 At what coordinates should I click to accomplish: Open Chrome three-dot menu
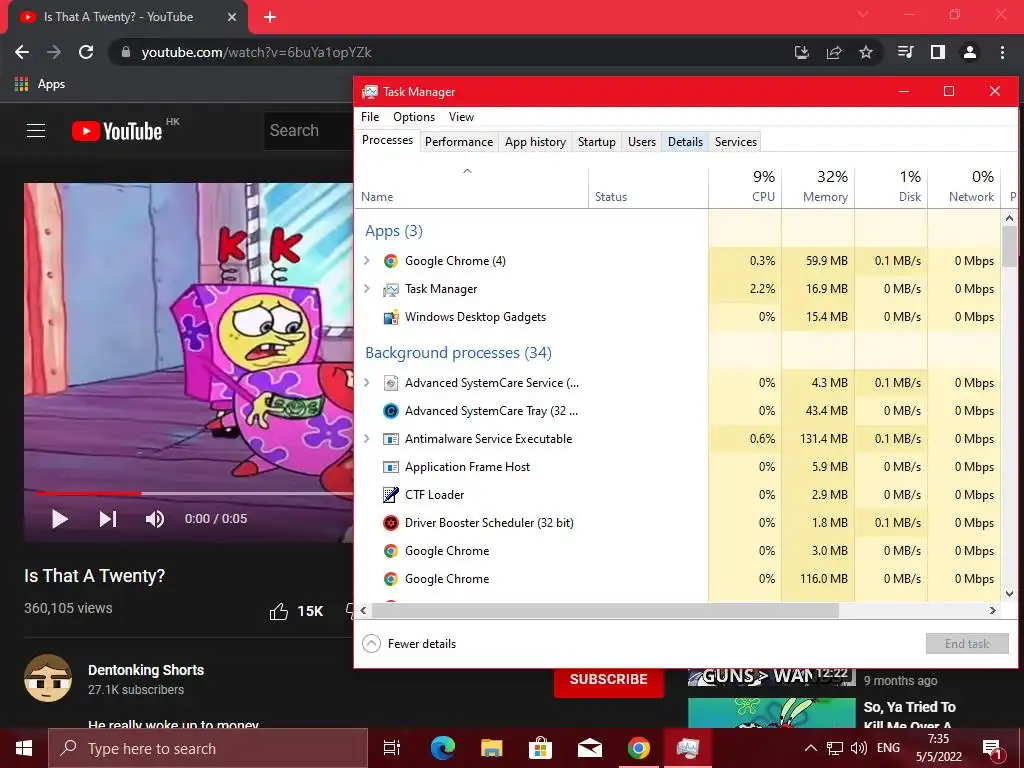(x=1002, y=52)
